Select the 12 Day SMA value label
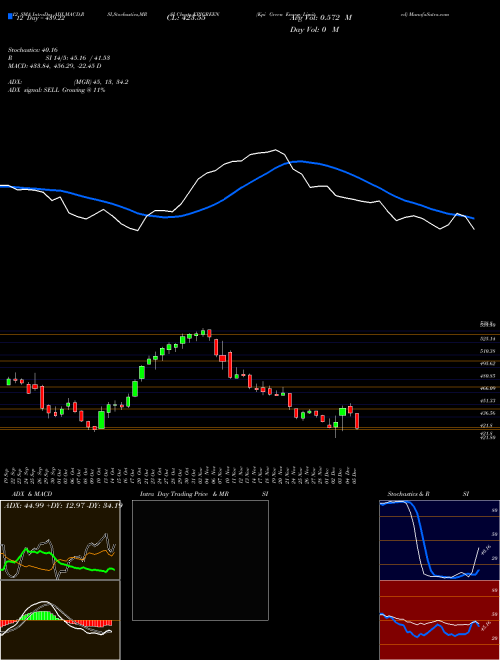Image resolution: width=500 pixels, height=660 pixels. 40,18
